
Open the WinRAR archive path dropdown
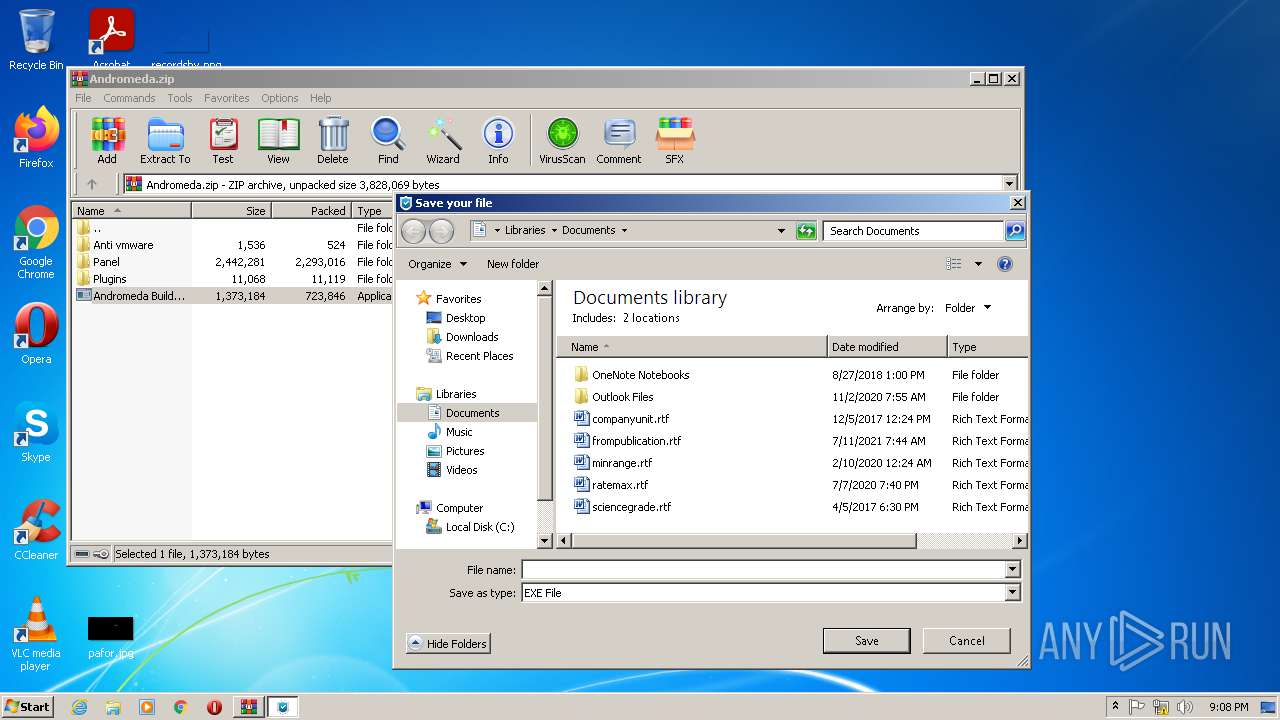pyautogui.click(x=1009, y=184)
